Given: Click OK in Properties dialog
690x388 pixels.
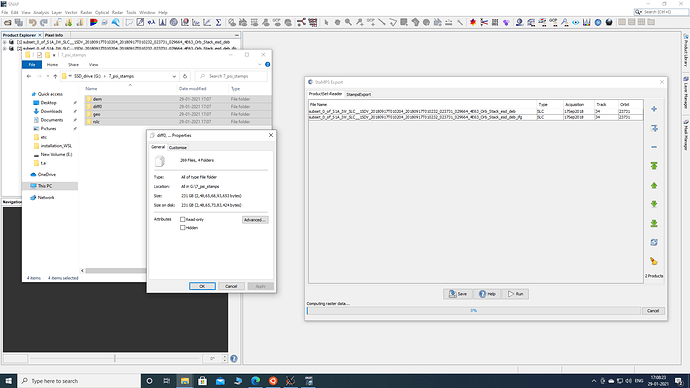Looking at the screenshot, I should 202,286.
